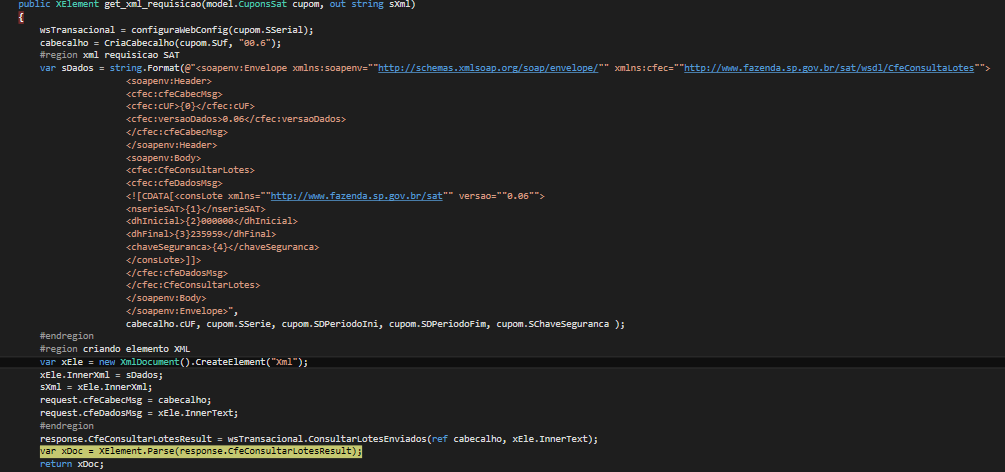Click the cupom.SSerie format argument

click(x=239, y=324)
